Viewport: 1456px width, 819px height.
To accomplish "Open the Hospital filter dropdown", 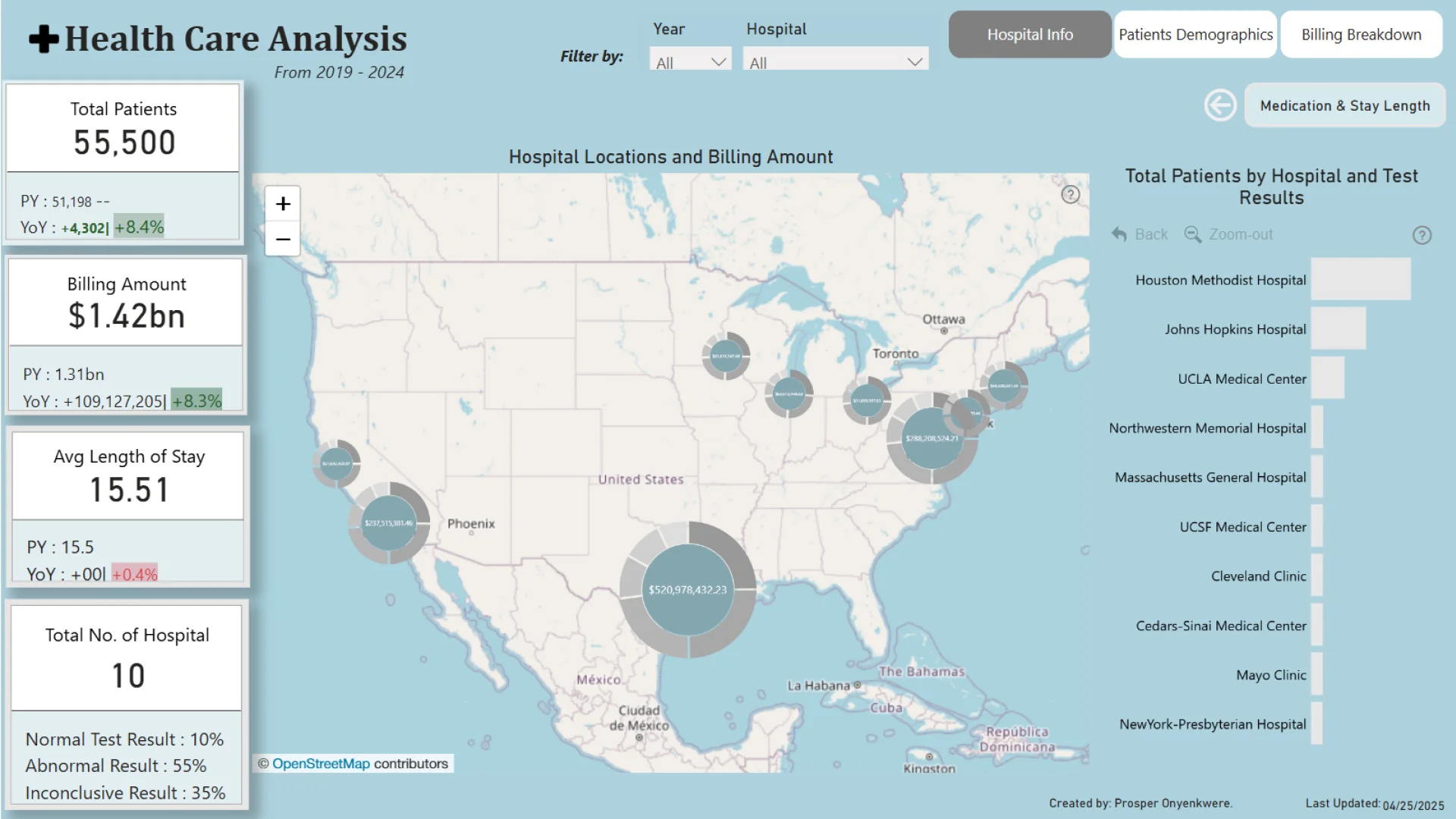I will pyautogui.click(x=835, y=62).
